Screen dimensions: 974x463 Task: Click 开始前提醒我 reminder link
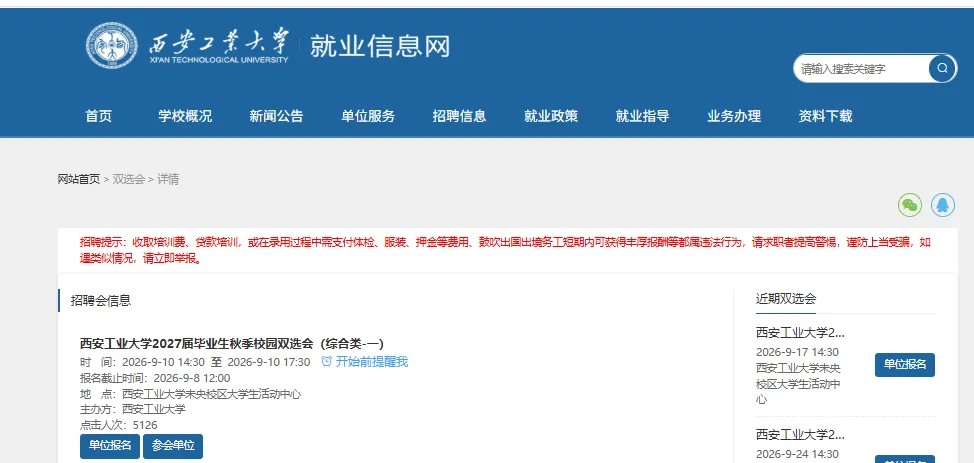(371, 362)
